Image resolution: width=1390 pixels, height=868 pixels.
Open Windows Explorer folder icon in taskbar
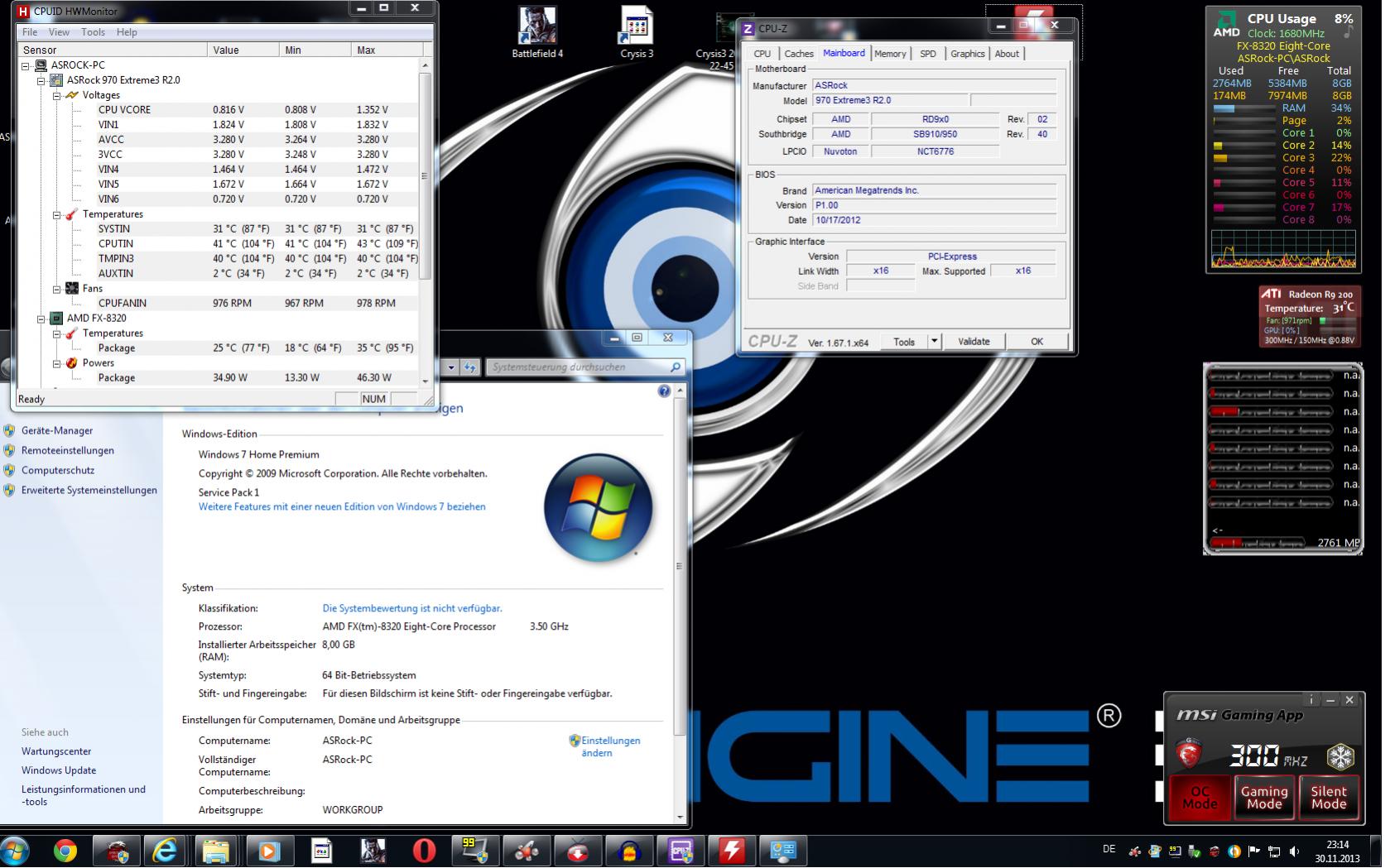[x=215, y=851]
